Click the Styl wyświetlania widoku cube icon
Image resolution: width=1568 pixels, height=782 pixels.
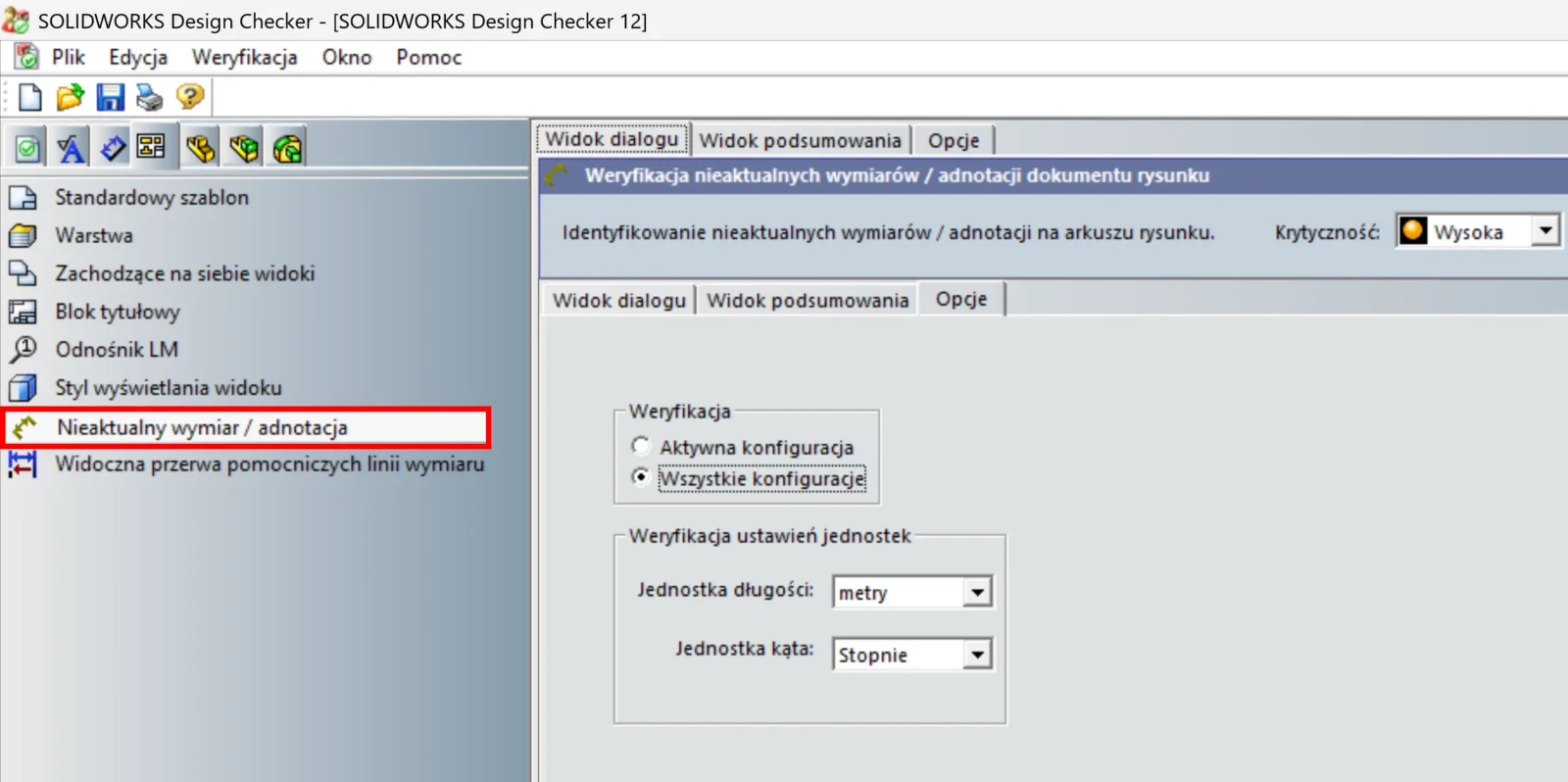click(x=23, y=388)
